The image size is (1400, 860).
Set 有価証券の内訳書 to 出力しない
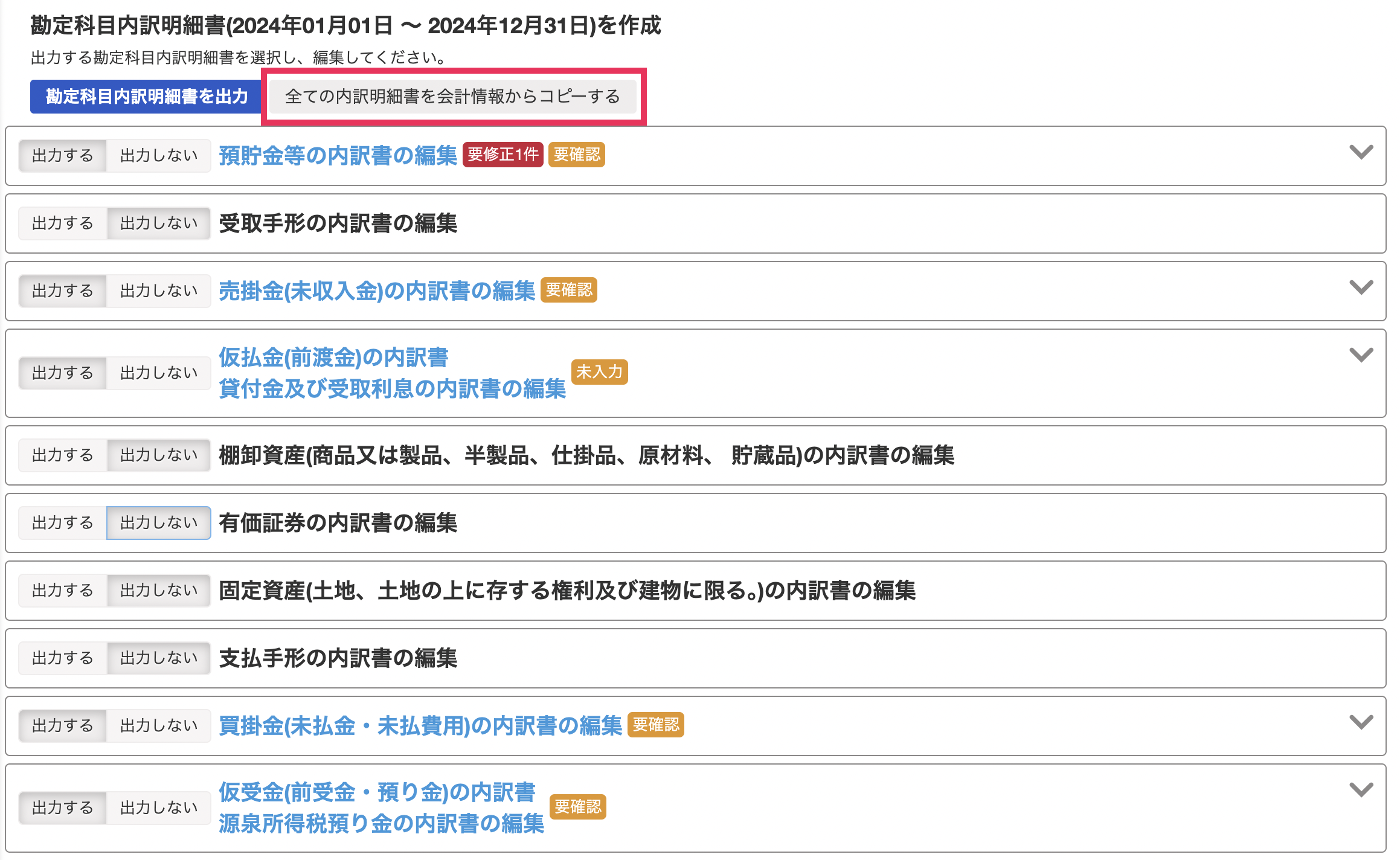coord(159,523)
